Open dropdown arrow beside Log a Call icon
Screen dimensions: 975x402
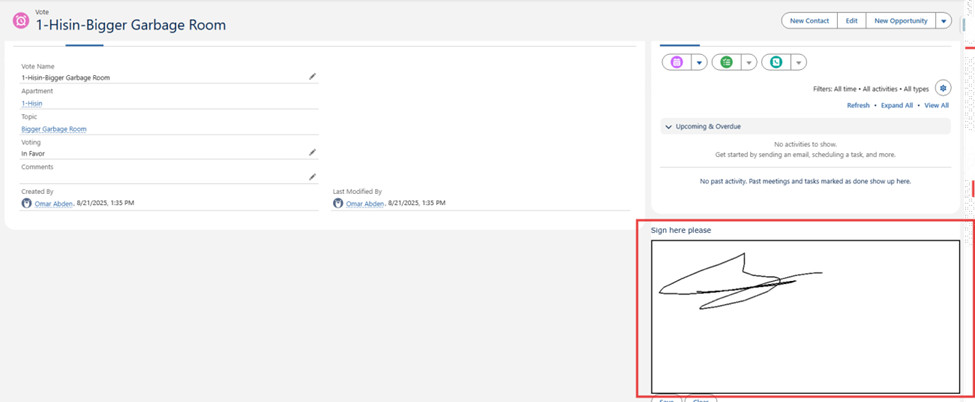pyautogui.click(x=799, y=62)
